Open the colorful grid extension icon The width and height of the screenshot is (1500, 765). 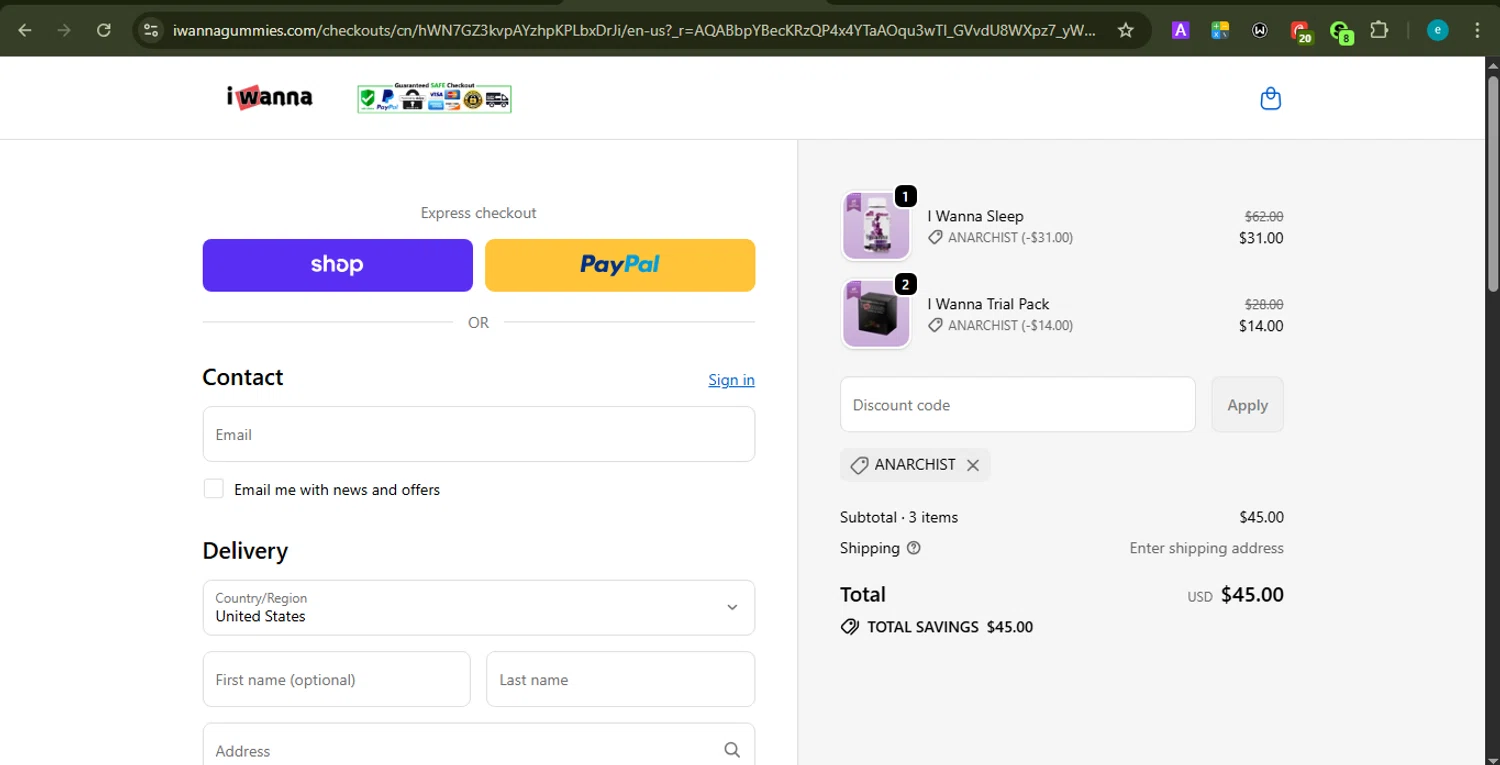point(1220,30)
